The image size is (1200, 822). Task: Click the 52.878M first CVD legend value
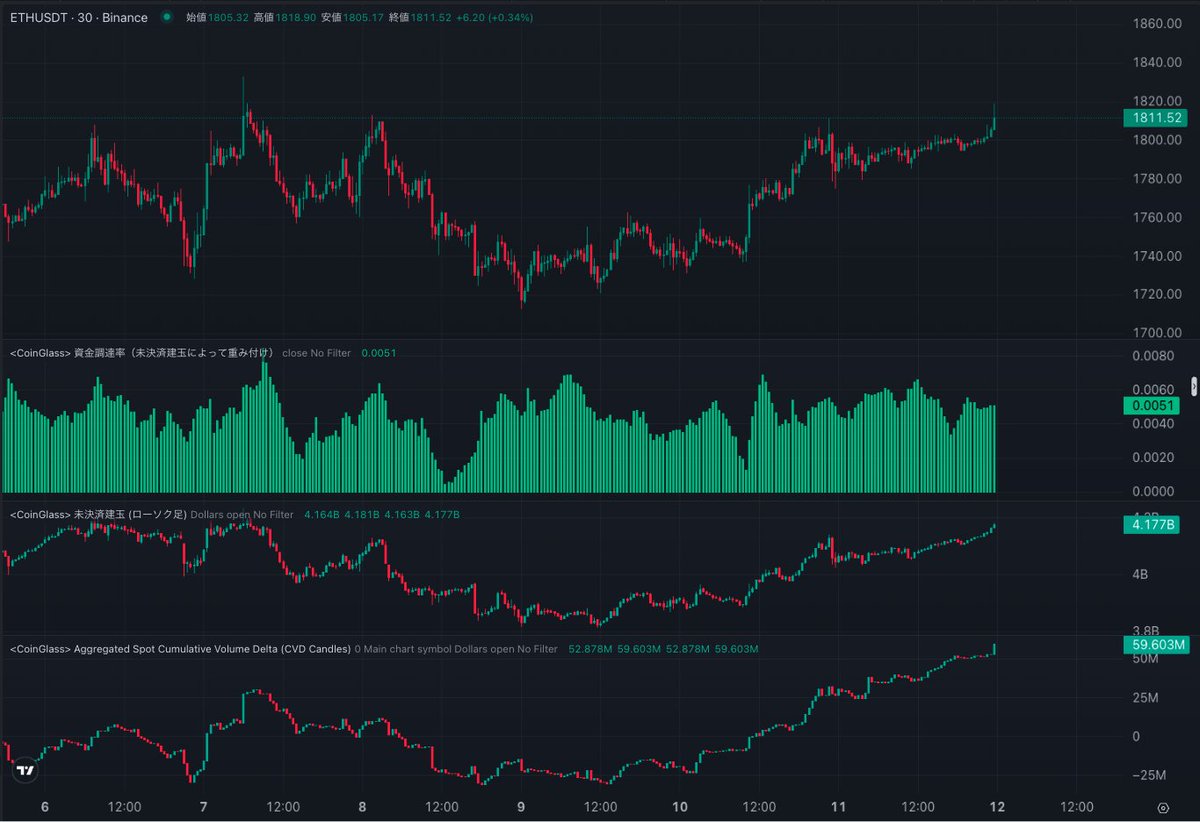tap(589, 649)
